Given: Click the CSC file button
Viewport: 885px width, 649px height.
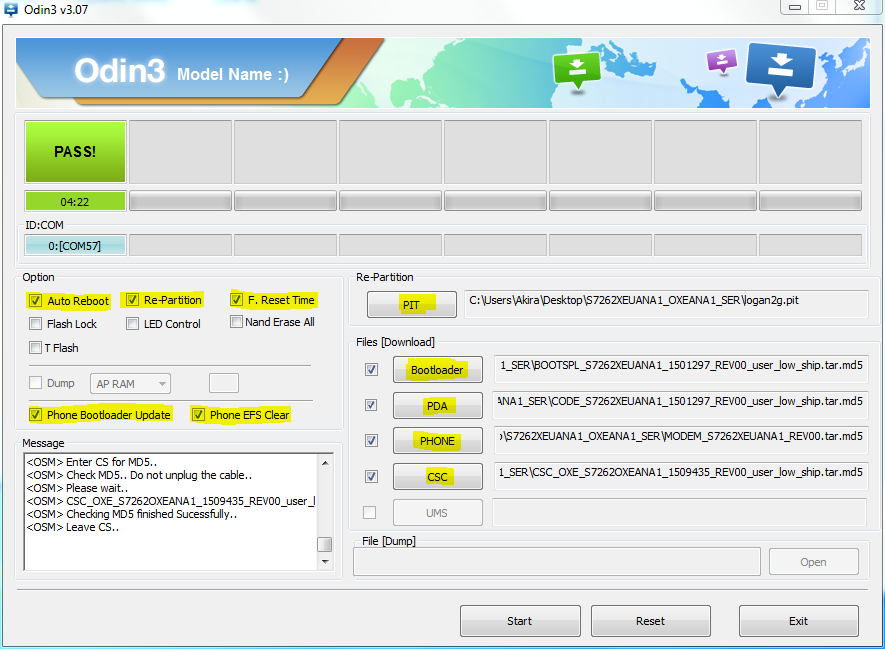Looking at the screenshot, I should (437, 476).
